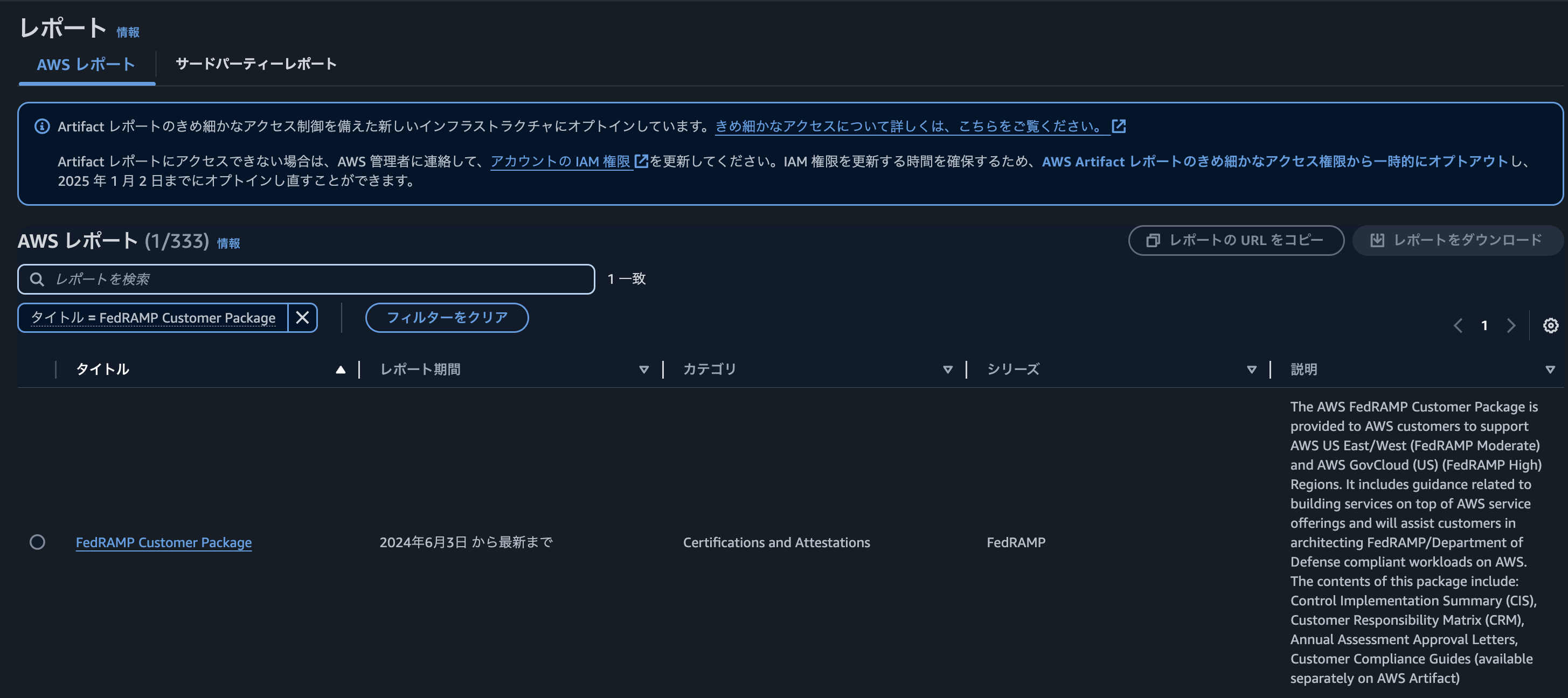Screen dimensions: 1568x698
Task: Click the next page chevron in pagination
Action: (x=1511, y=325)
